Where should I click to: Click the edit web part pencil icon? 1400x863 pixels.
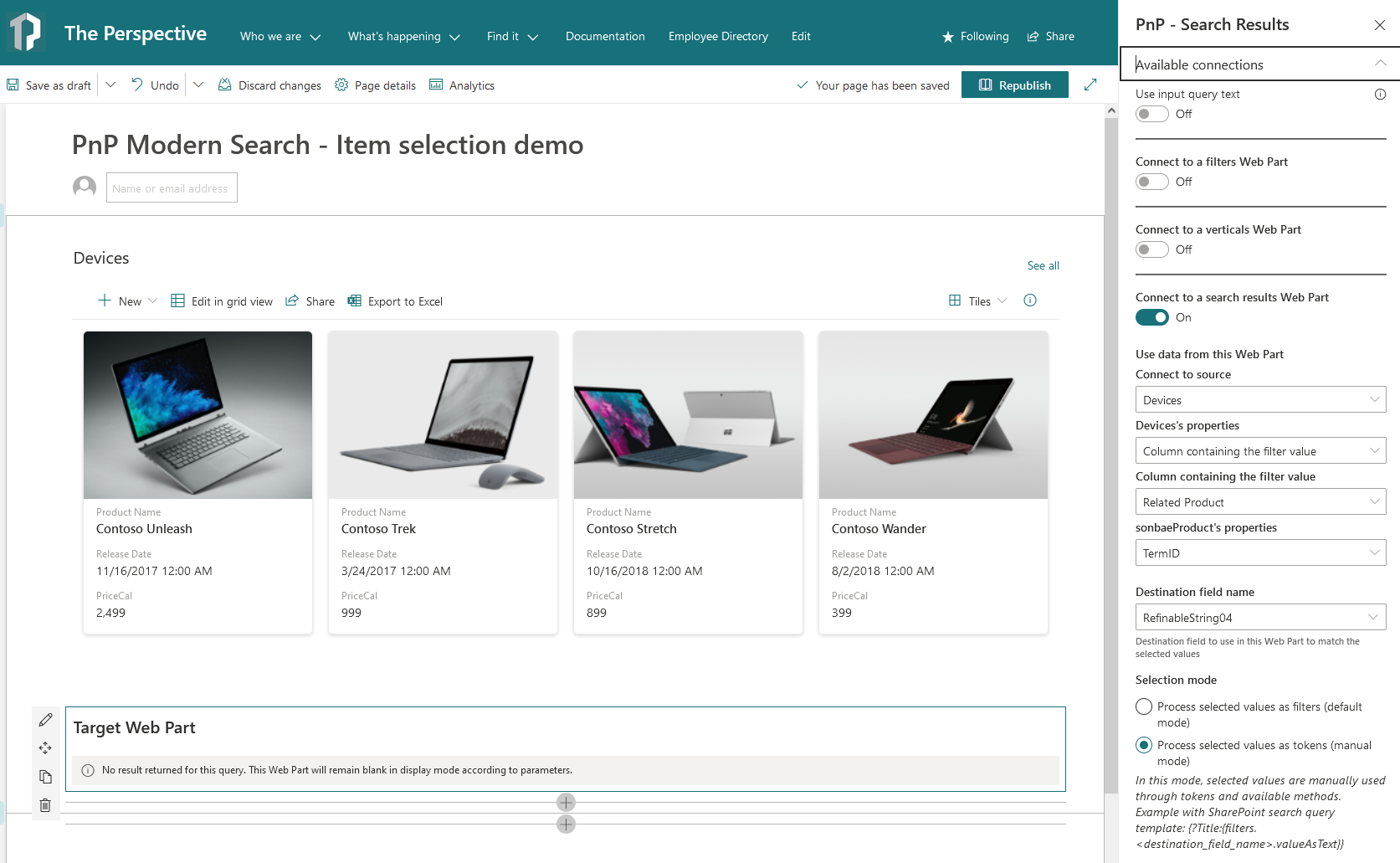tap(45, 720)
